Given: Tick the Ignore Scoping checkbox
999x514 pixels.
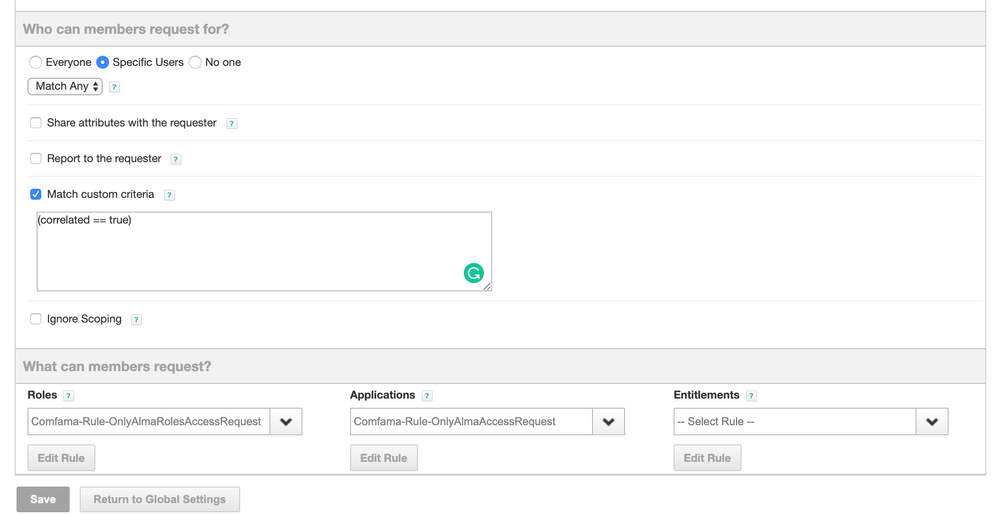Looking at the screenshot, I should (36, 319).
